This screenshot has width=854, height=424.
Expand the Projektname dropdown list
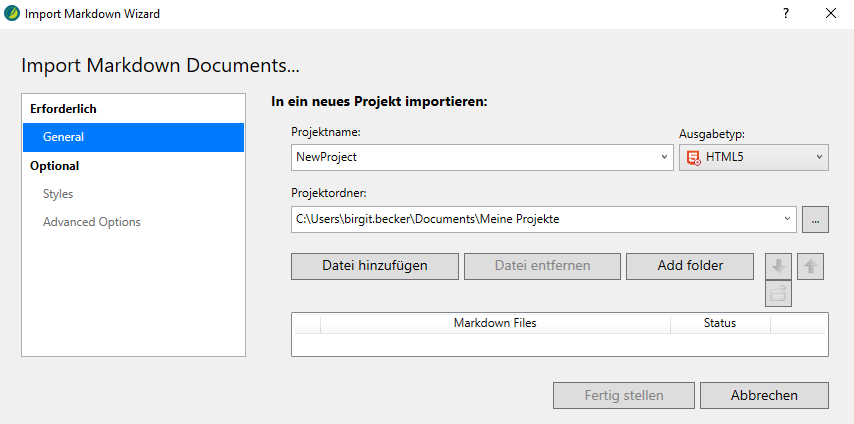tap(665, 158)
